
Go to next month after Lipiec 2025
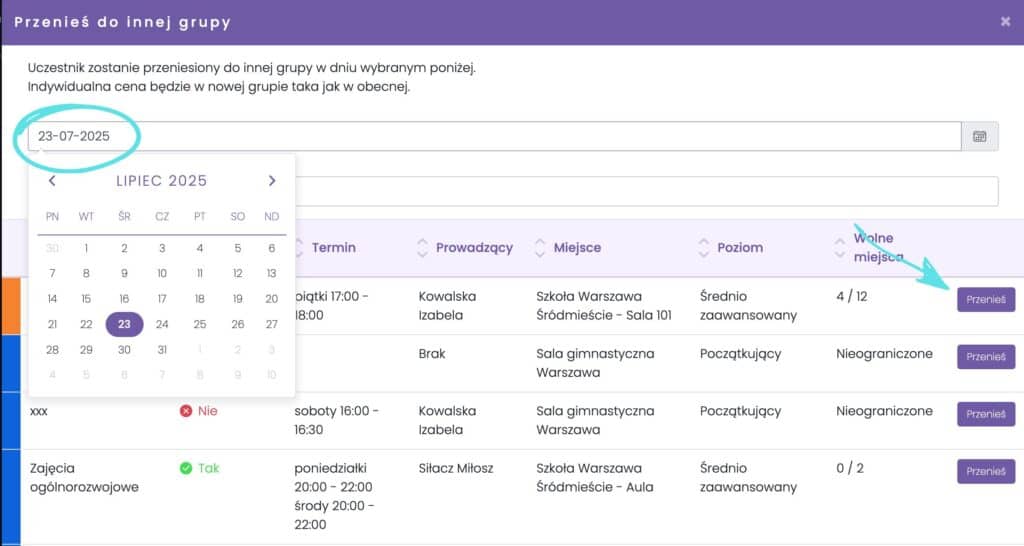click(x=272, y=181)
